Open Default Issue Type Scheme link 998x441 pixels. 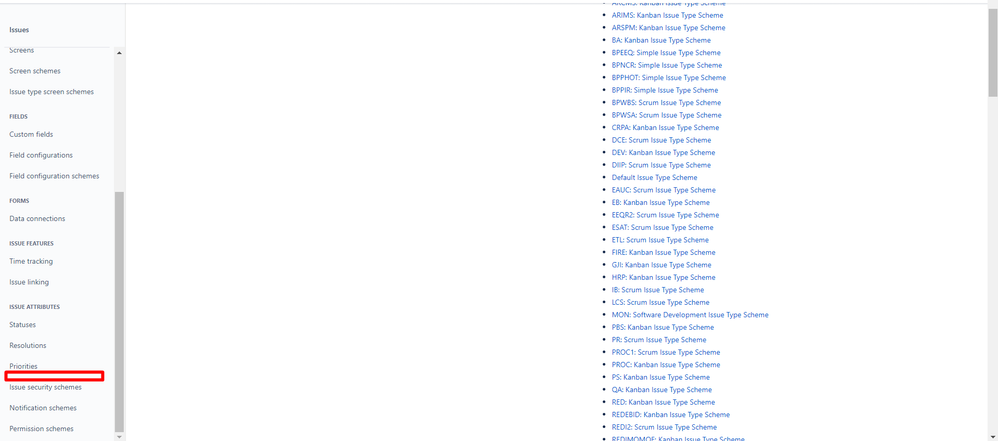[654, 178]
